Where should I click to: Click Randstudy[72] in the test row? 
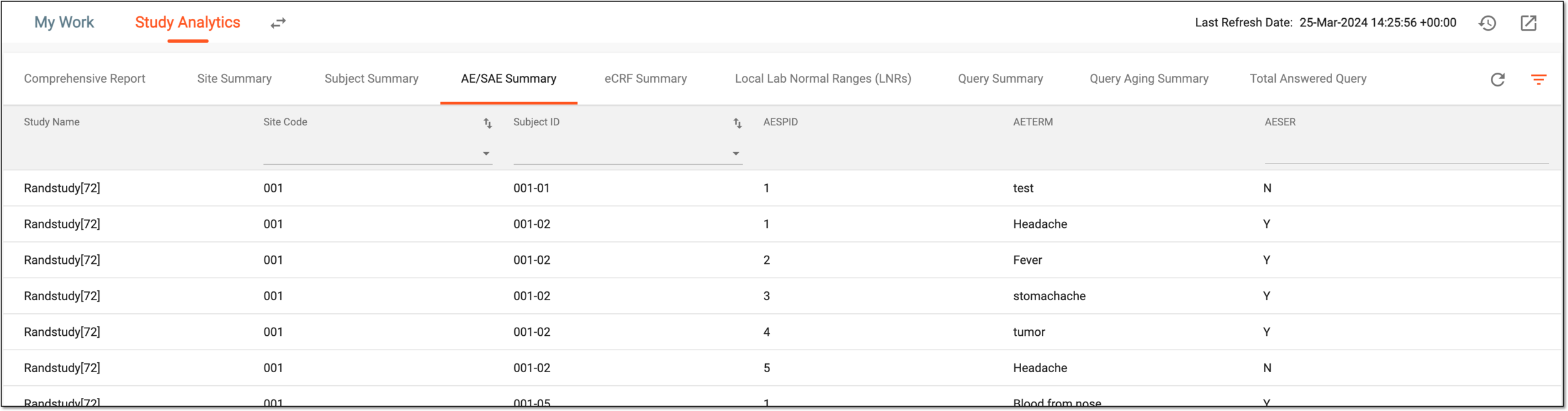(x=62, y=189)
